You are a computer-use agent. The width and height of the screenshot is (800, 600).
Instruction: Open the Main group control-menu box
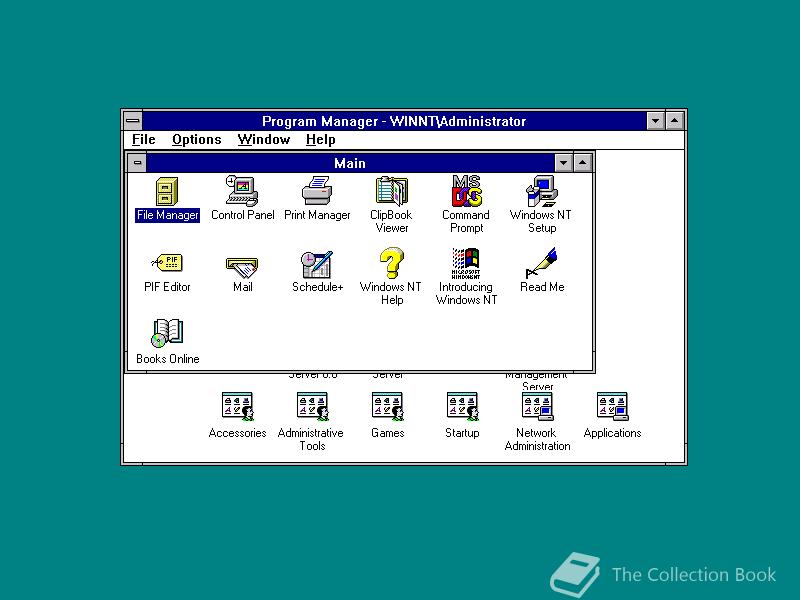point(137,163)
